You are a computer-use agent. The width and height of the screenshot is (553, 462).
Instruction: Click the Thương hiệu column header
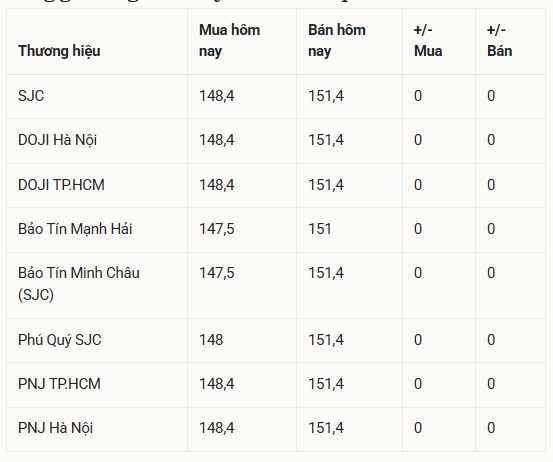pyautogui.click(x=59, y=51)
